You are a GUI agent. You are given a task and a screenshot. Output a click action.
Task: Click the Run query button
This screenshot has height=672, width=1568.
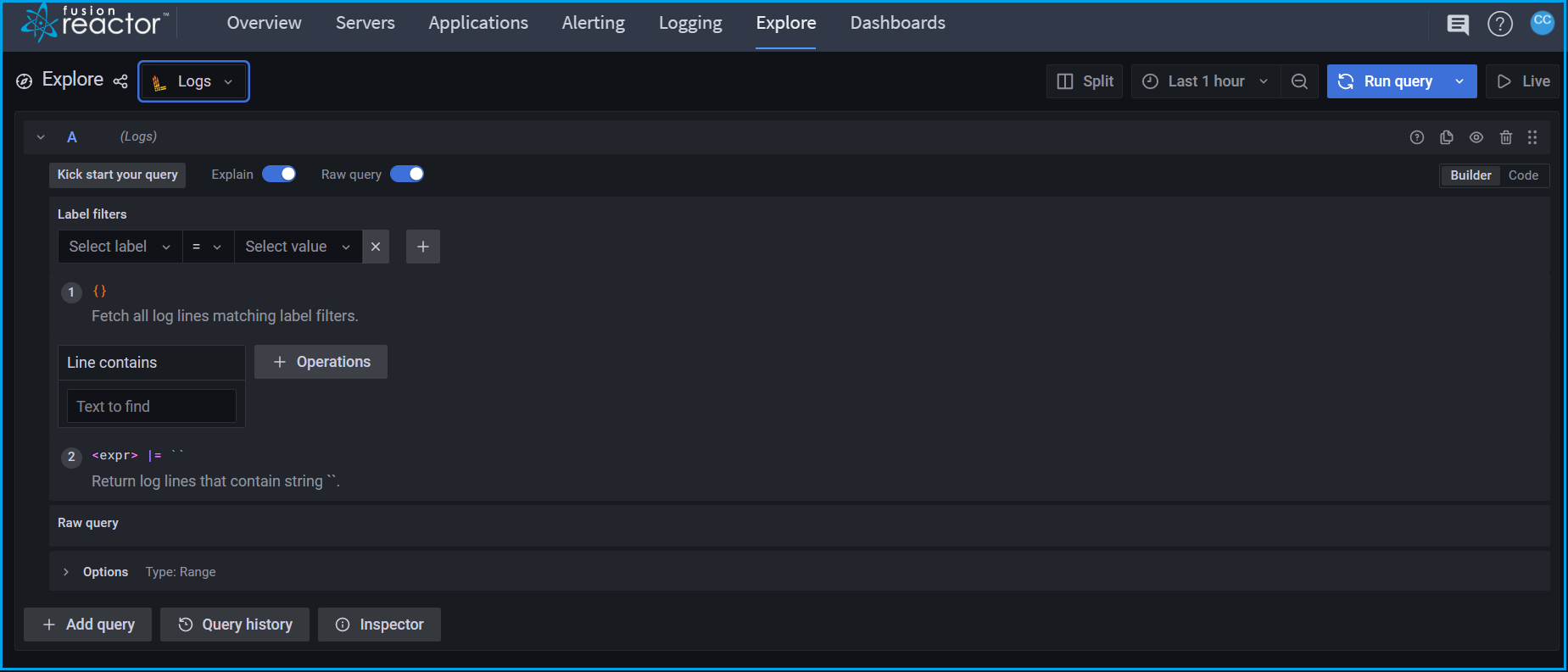[x=1386, y=81]
